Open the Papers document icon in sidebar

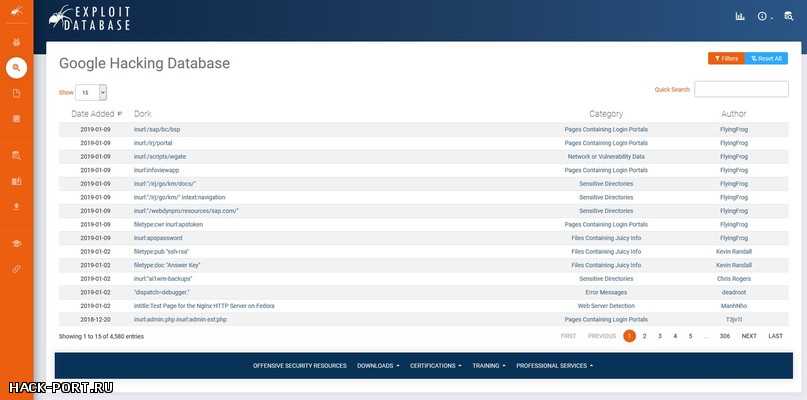16,93
